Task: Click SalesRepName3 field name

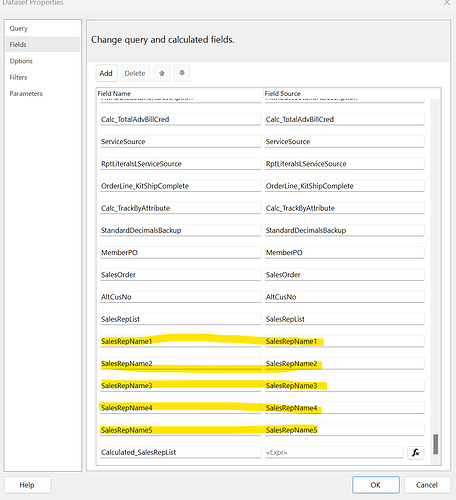Action: point(180,386)
